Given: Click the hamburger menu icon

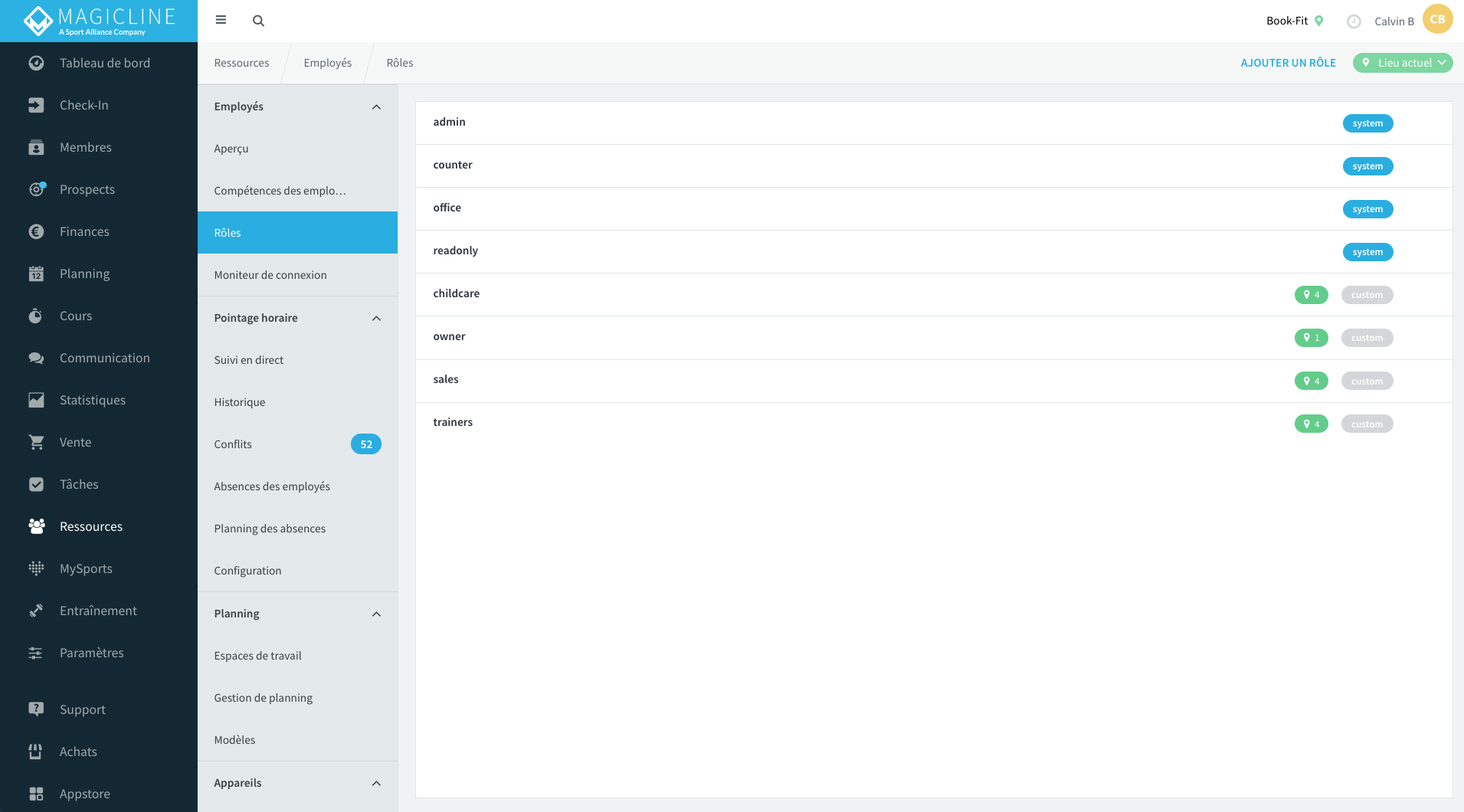Looking at the screenshot, I should [221, 20].
